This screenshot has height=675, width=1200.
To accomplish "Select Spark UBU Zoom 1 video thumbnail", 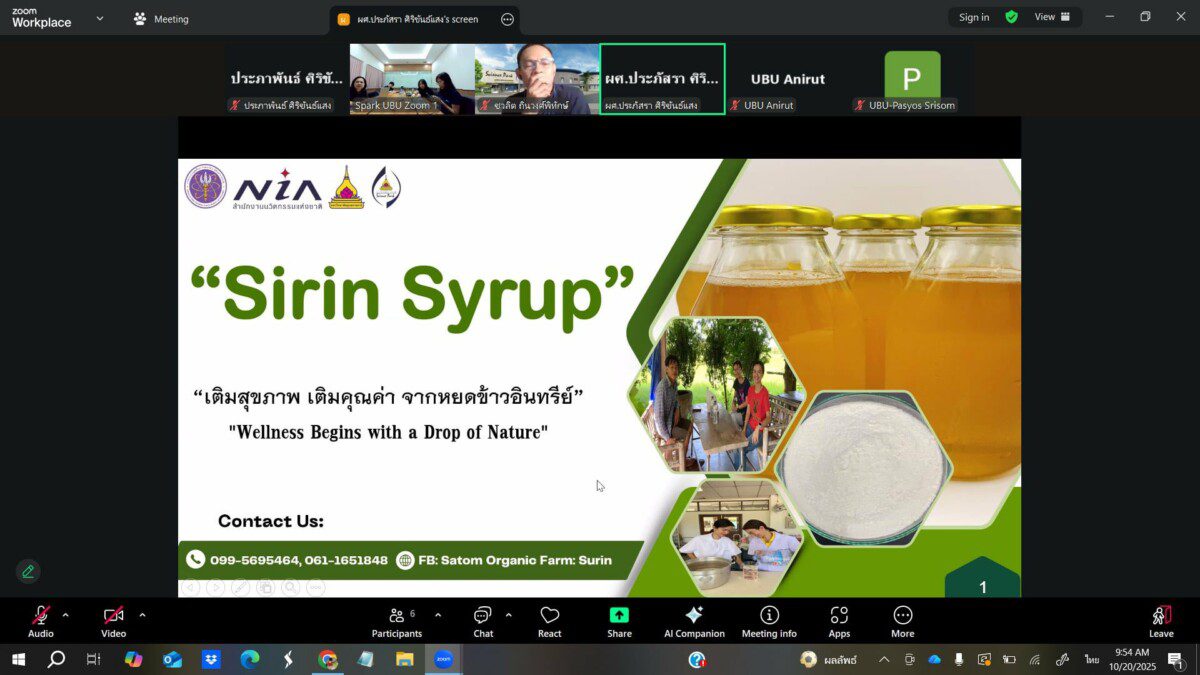I will pos(412,79).
